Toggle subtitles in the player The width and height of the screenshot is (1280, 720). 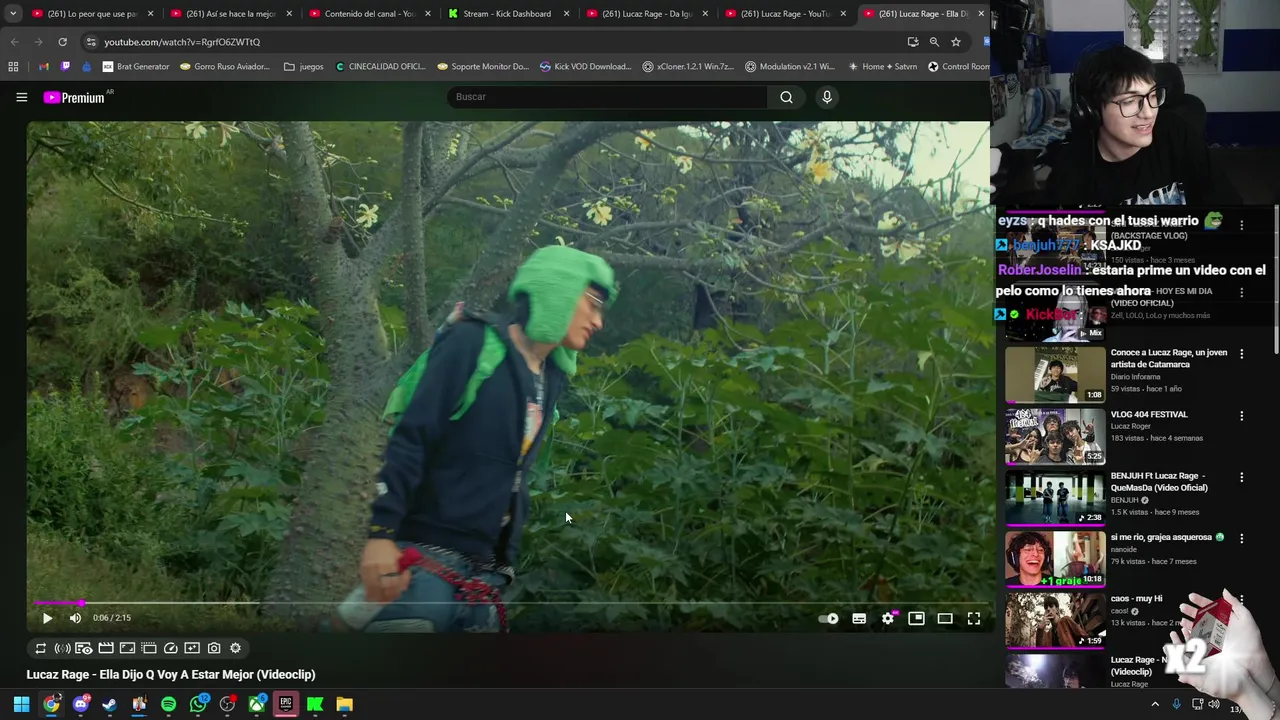859,619
